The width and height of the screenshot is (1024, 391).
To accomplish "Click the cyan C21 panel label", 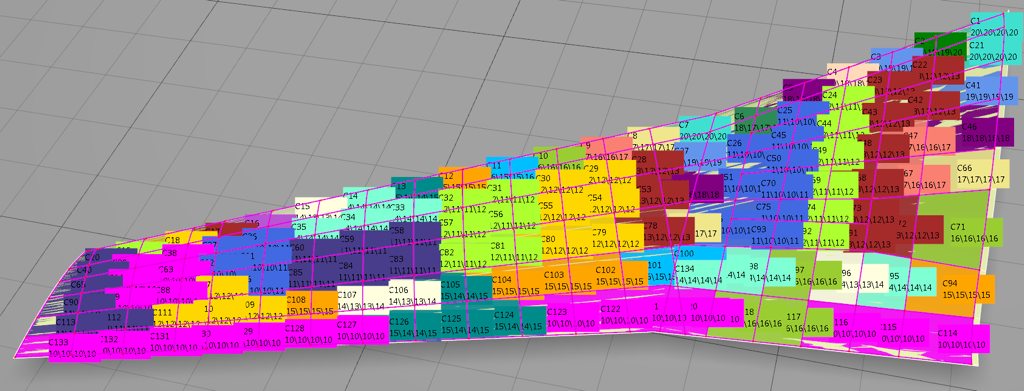I will click(993, 51).
